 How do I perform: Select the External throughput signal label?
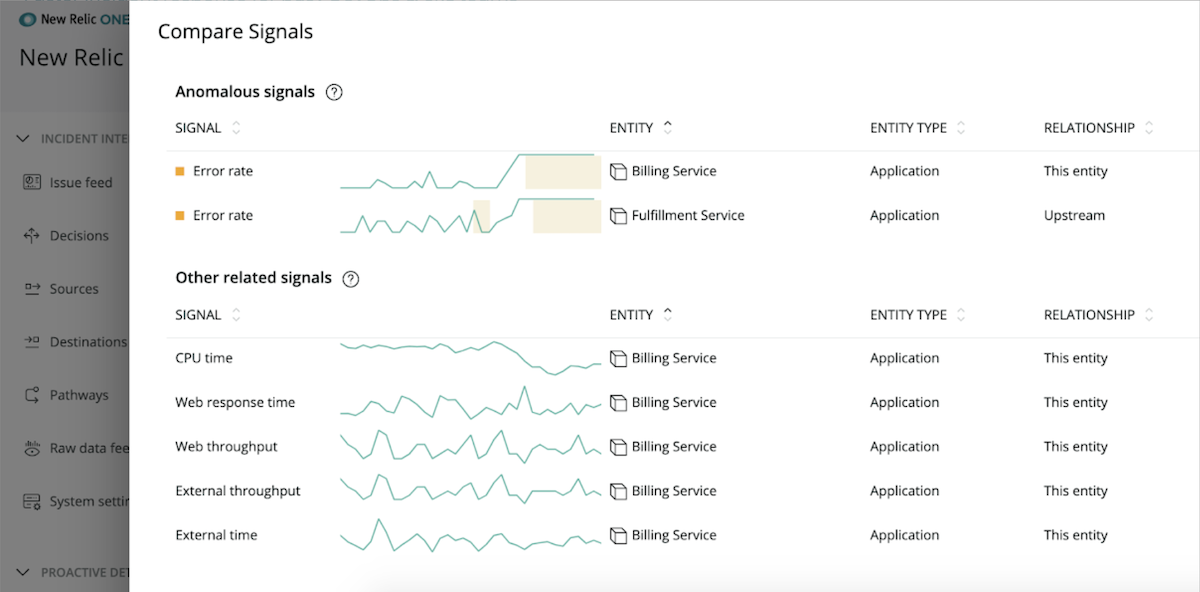(x=238, y=491)
